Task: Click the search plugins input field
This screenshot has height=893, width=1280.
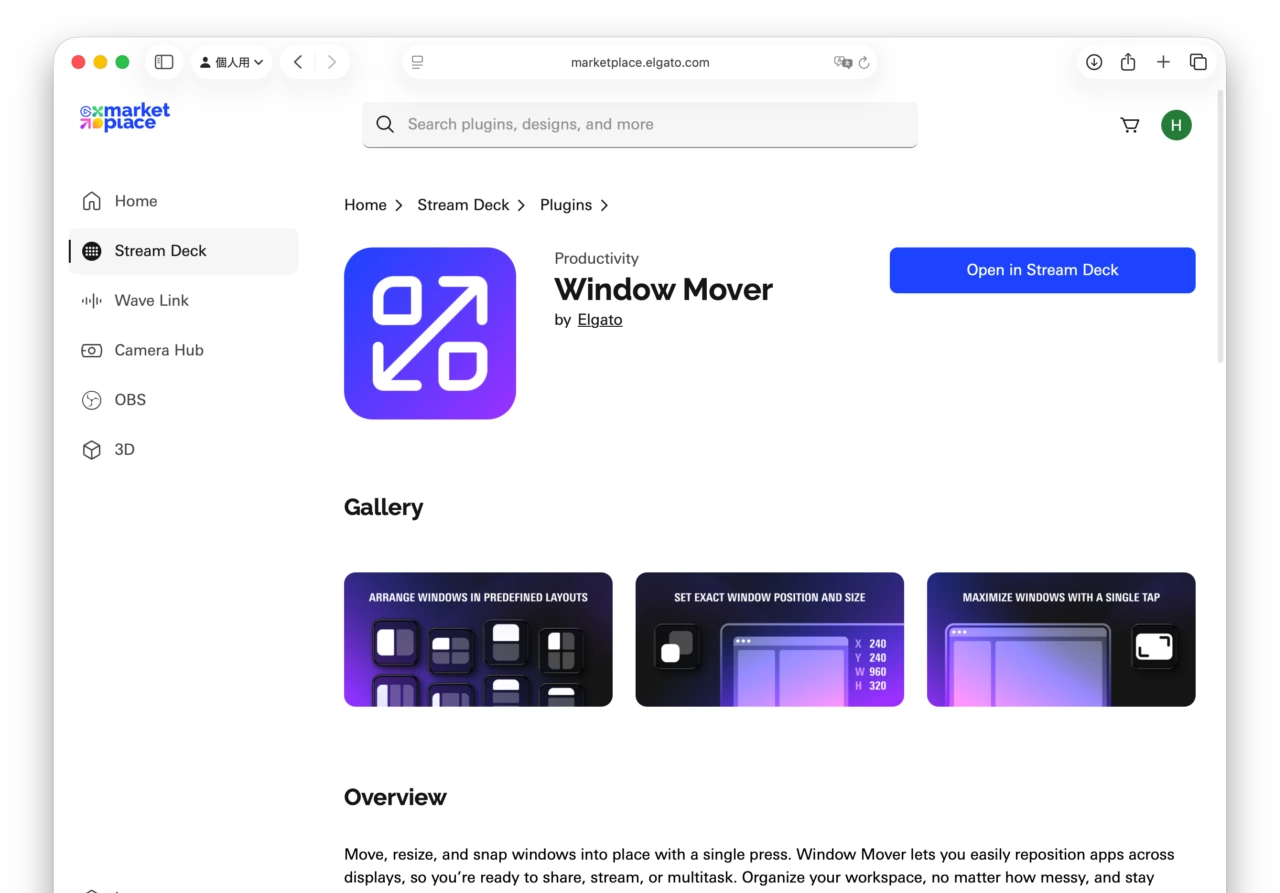Action: (640, 124)
